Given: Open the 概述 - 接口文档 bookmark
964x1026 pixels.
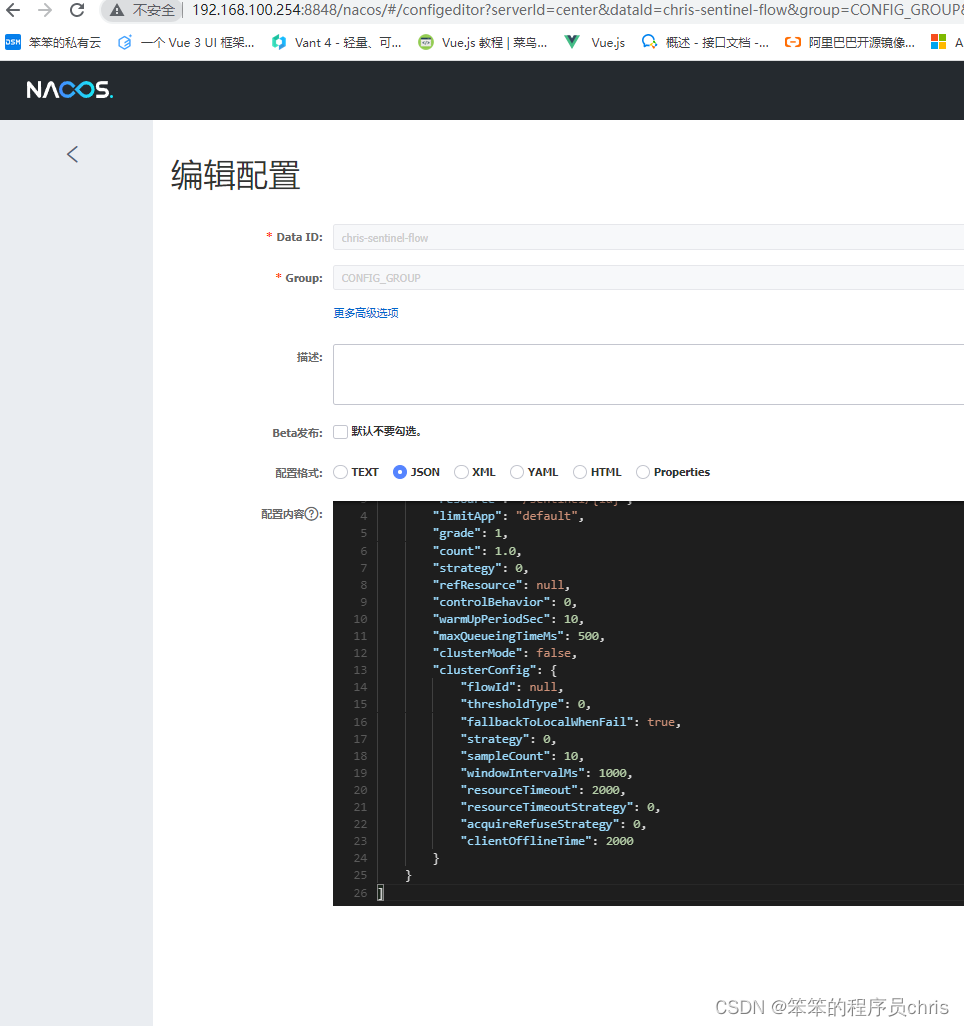Looking at the screenshot, I should tap(705, 43).
